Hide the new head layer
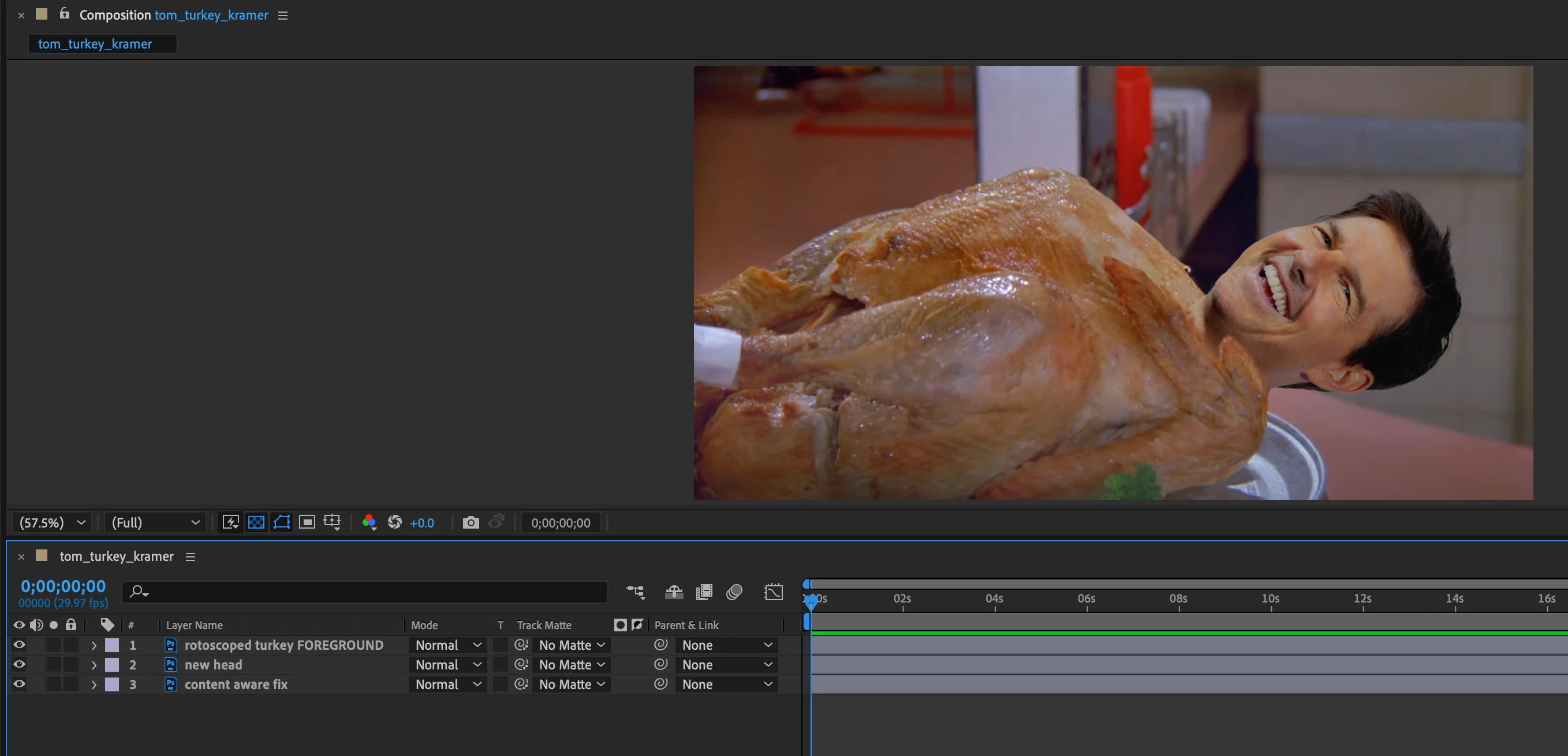Image resolution: width=1568 pixels, height=756 pixels. [x=19, y=664]
